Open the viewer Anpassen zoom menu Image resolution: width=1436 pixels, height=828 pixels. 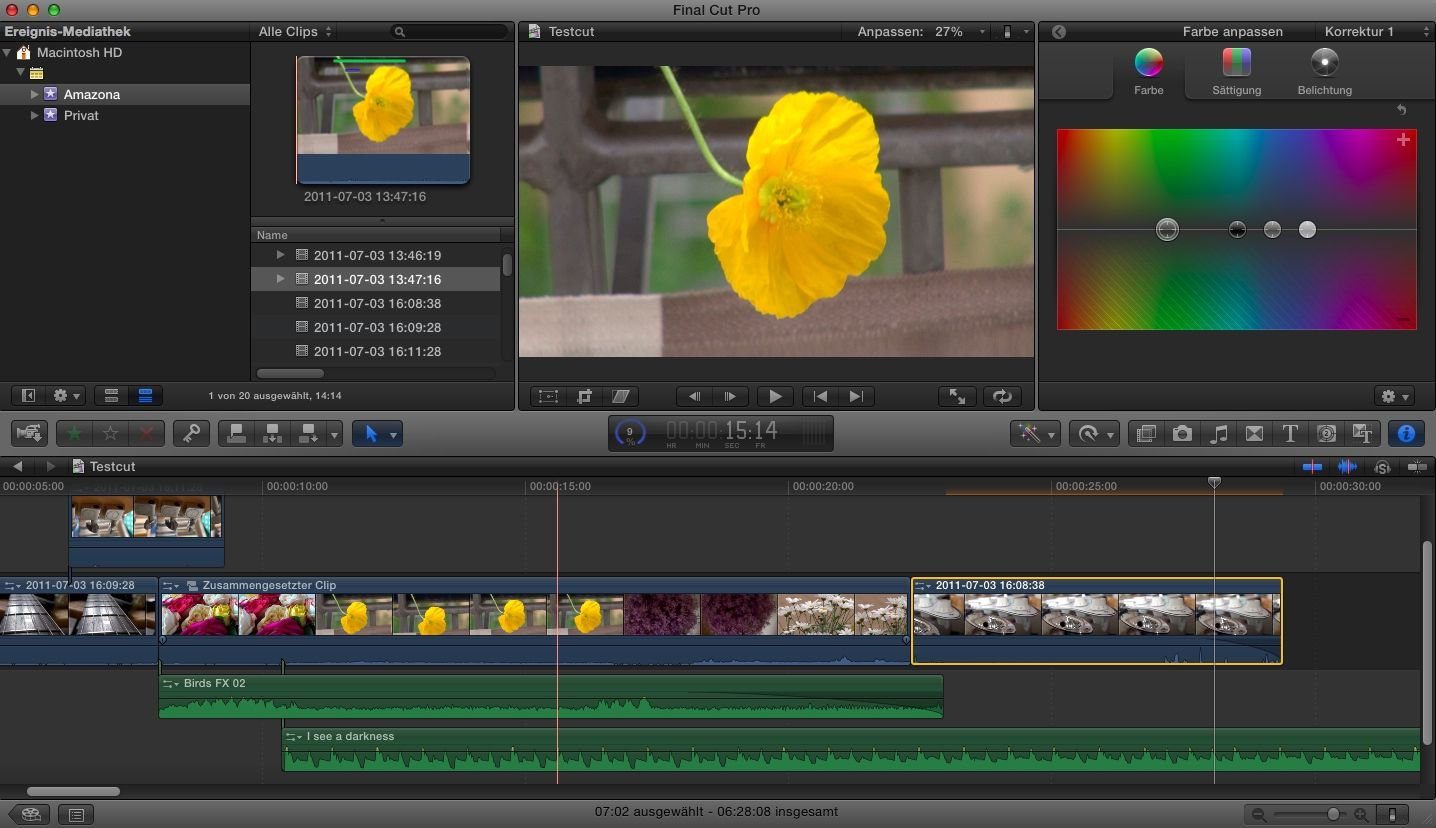point(921,31)
